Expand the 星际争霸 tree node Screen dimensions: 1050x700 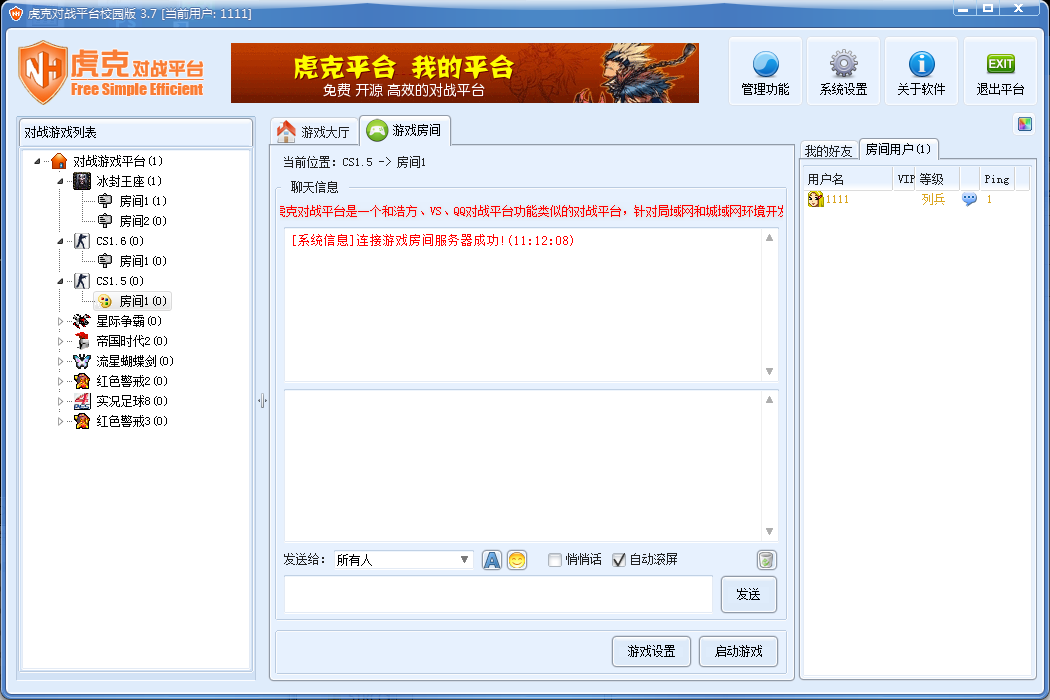60,322
